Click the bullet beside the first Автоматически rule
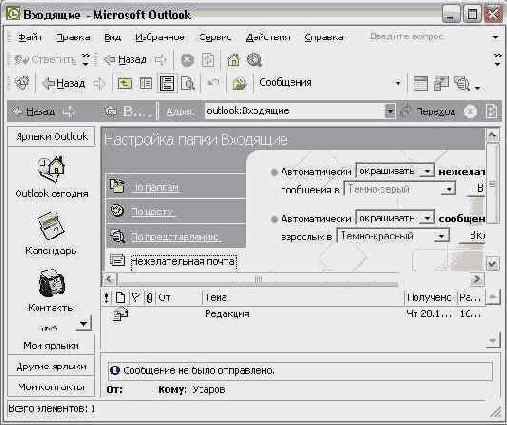507x425 pixels. pyautogui.click(x=274, y=172)
